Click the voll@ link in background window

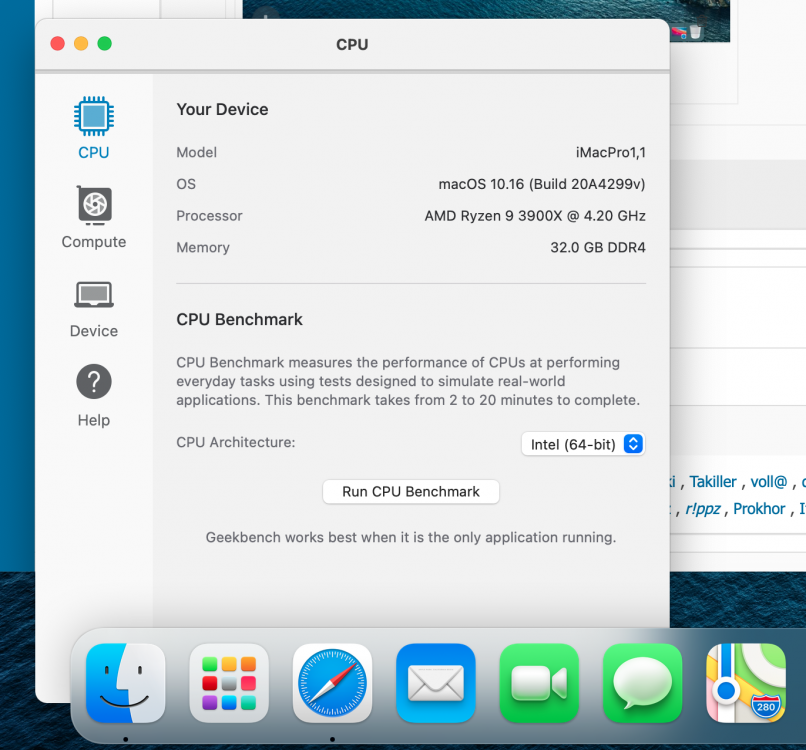(x=768, y=482)
